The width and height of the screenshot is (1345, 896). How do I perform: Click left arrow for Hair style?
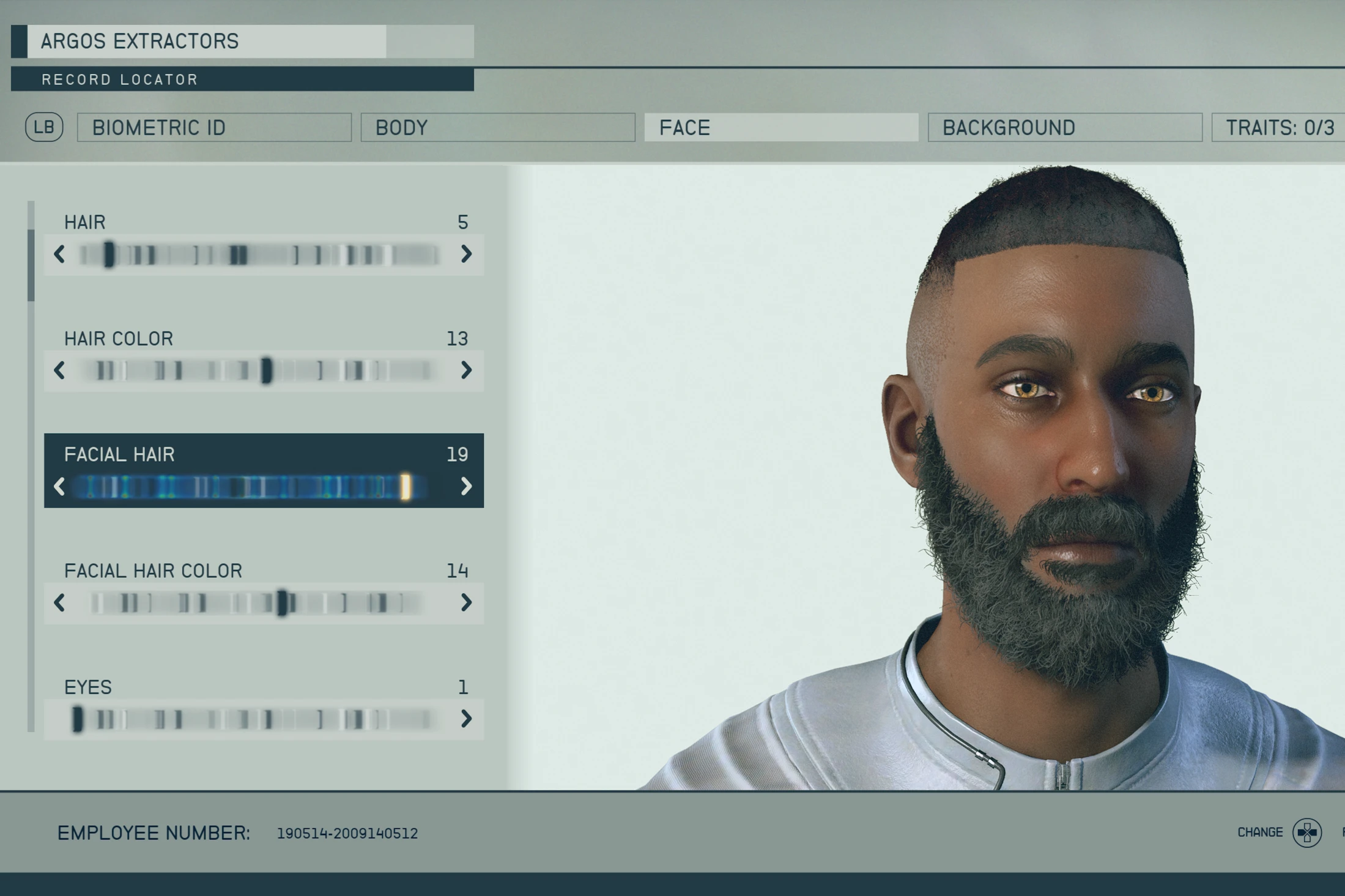point(59,254)
